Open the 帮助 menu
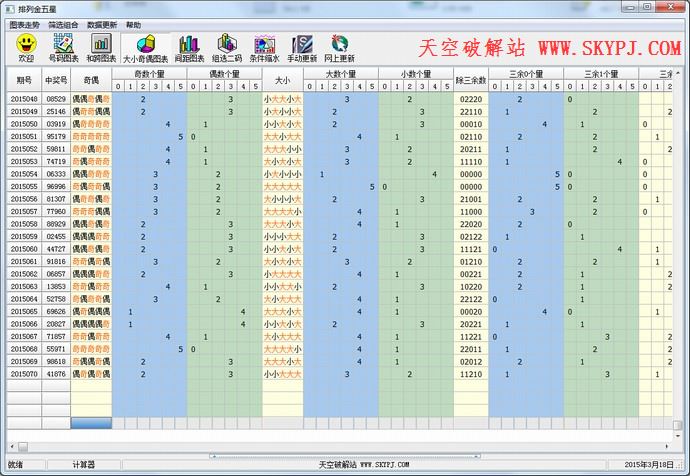 [134, 24]
